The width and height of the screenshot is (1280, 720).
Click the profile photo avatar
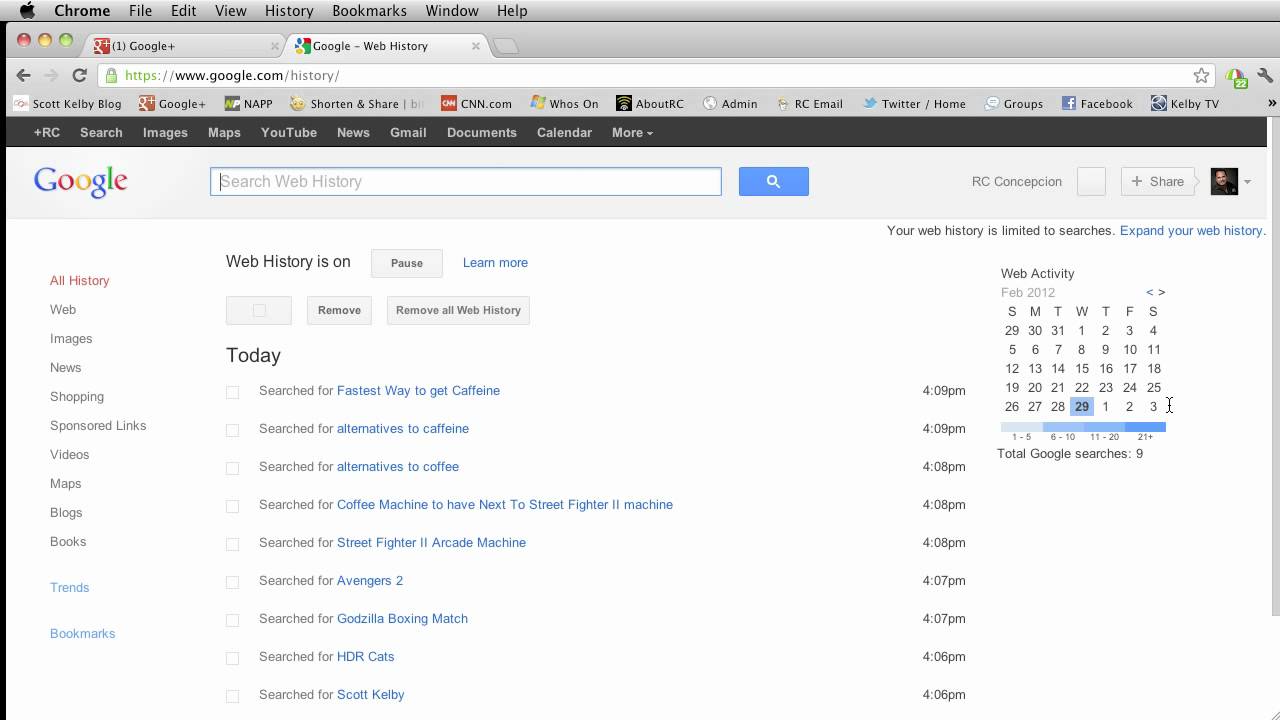(x=1224, y=181)
